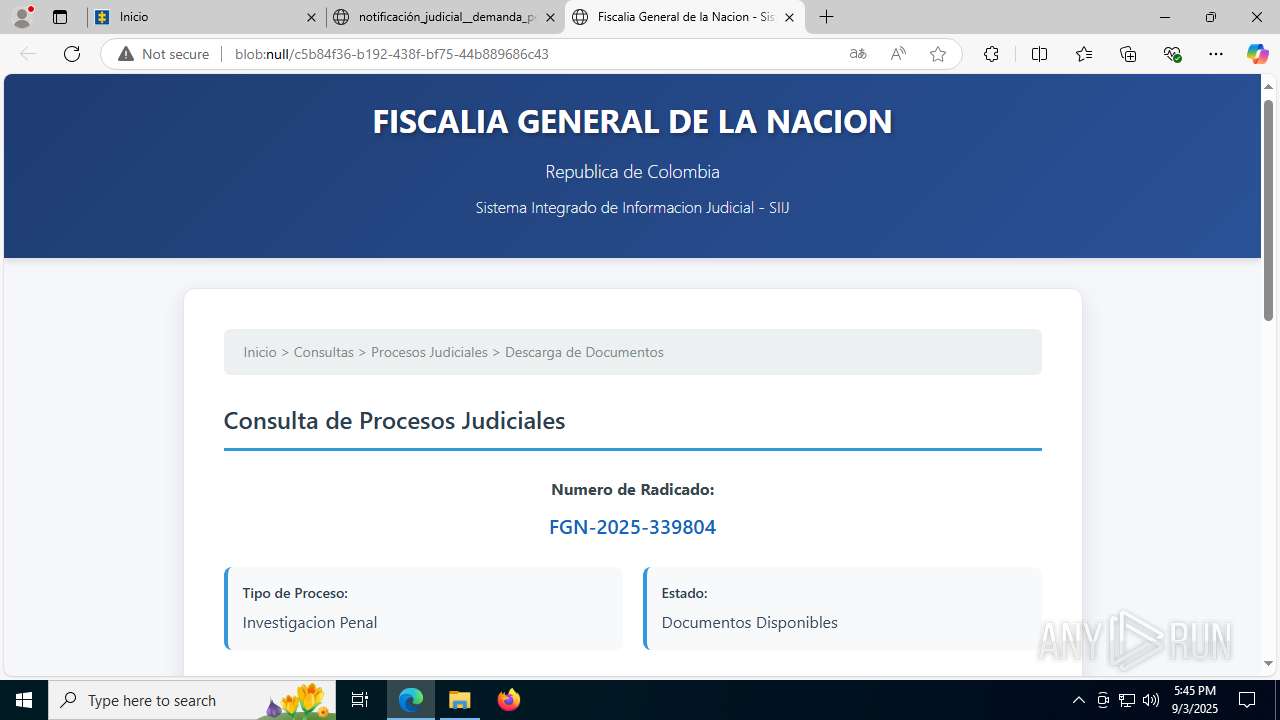Viewport: 1280px width, 720px height.
Task: Add this page to favorites star
Action: tap(938, 54)
